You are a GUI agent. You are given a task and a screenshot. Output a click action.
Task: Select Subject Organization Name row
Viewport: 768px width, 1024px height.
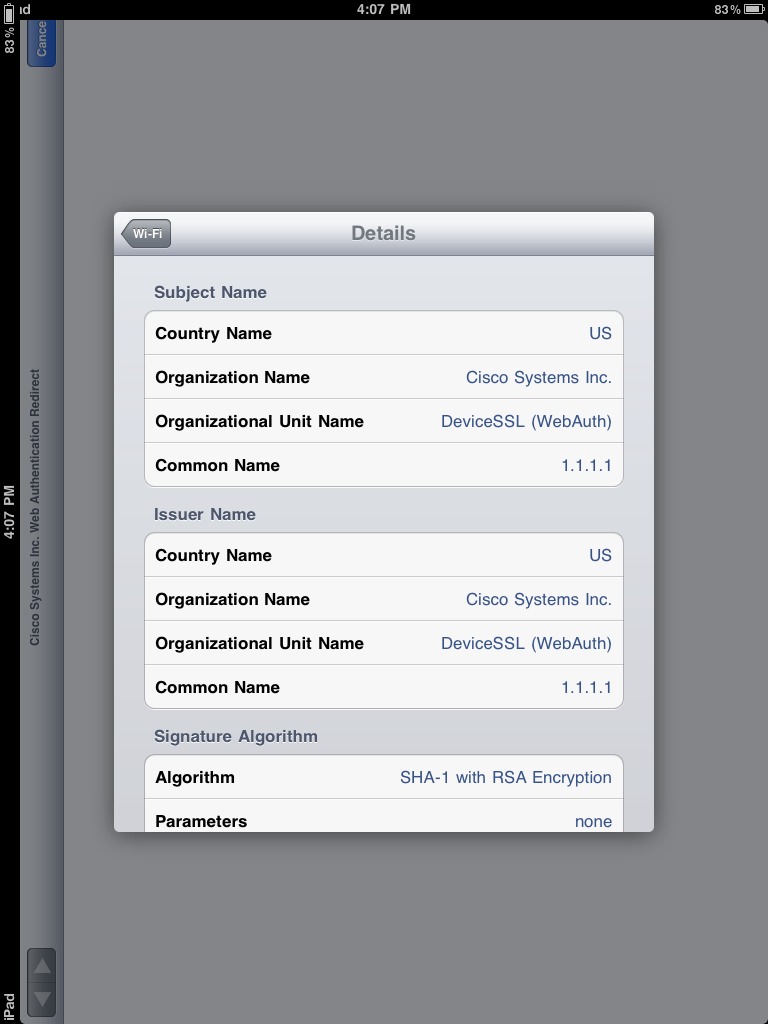click(384, 377)
